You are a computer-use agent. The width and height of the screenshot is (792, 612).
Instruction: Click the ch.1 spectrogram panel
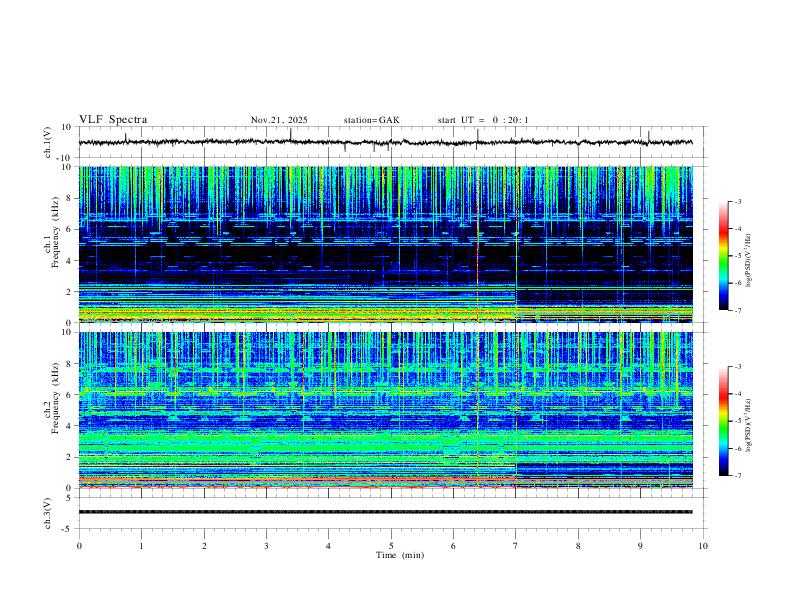tap(385, 244)
